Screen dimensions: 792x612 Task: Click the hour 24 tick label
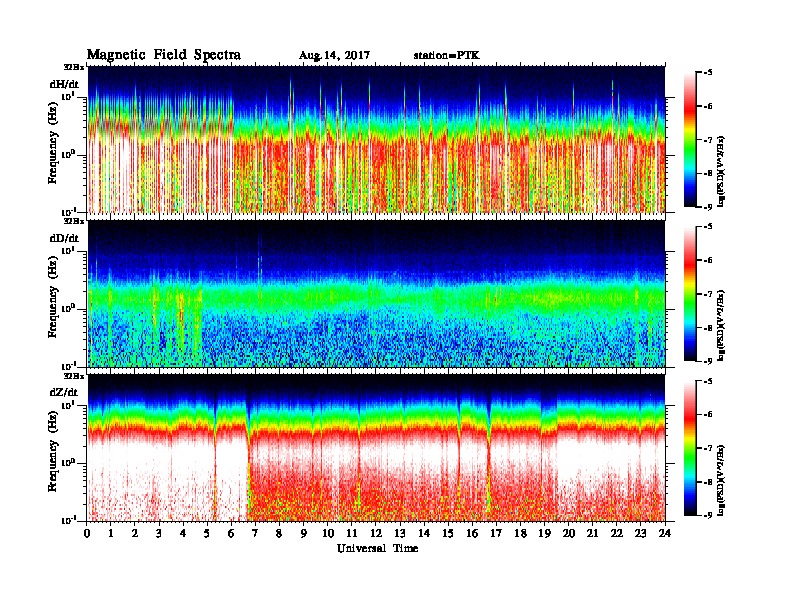(x=665, y=533)
